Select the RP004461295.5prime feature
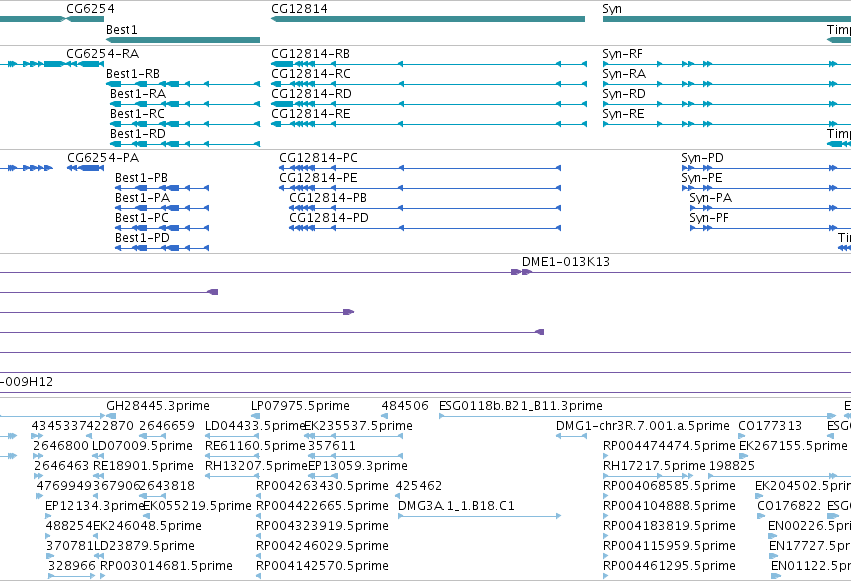 coord(669,566)
